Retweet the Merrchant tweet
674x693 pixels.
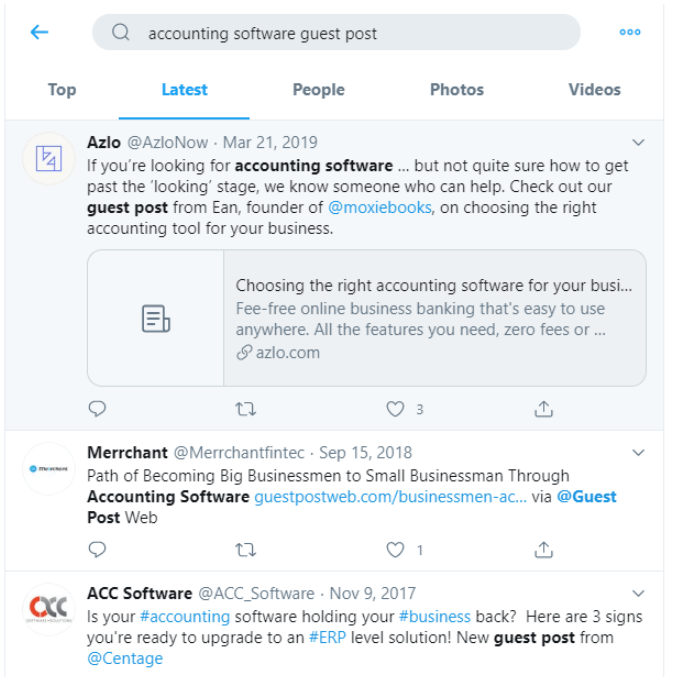coord(245,550)
